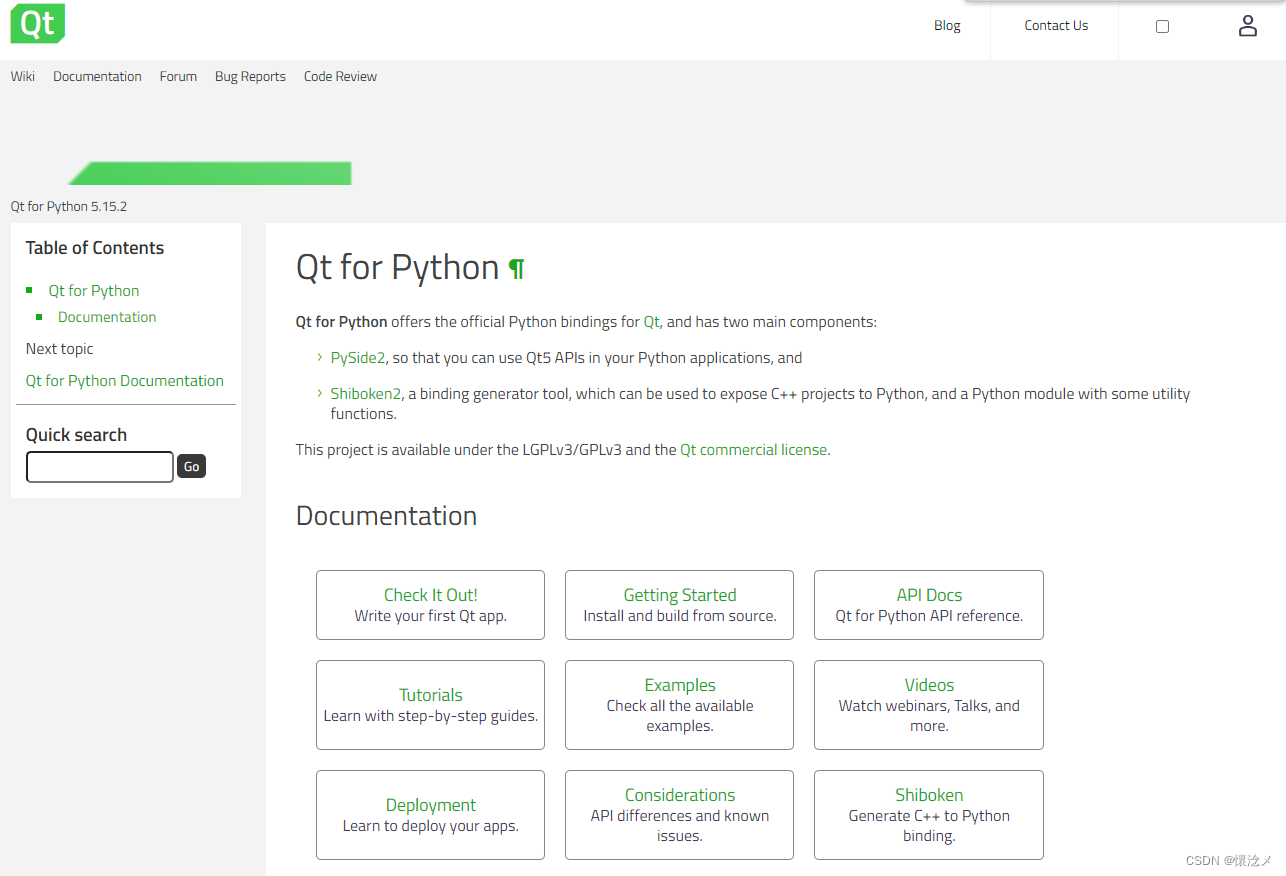The image size is (1286, 876).
Task: Click the Quick search heading
Action: click(76, 435)
